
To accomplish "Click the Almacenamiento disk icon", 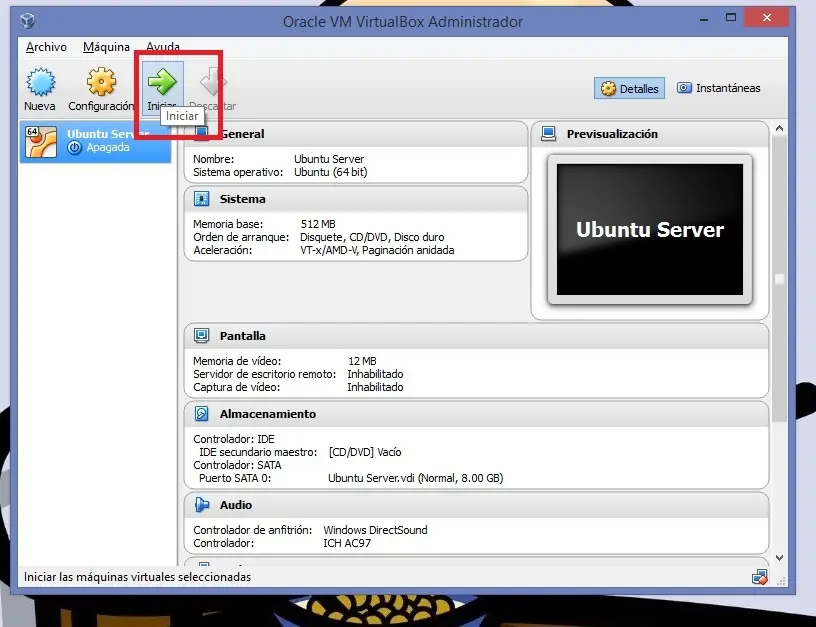I will click(x=201, y=414).
